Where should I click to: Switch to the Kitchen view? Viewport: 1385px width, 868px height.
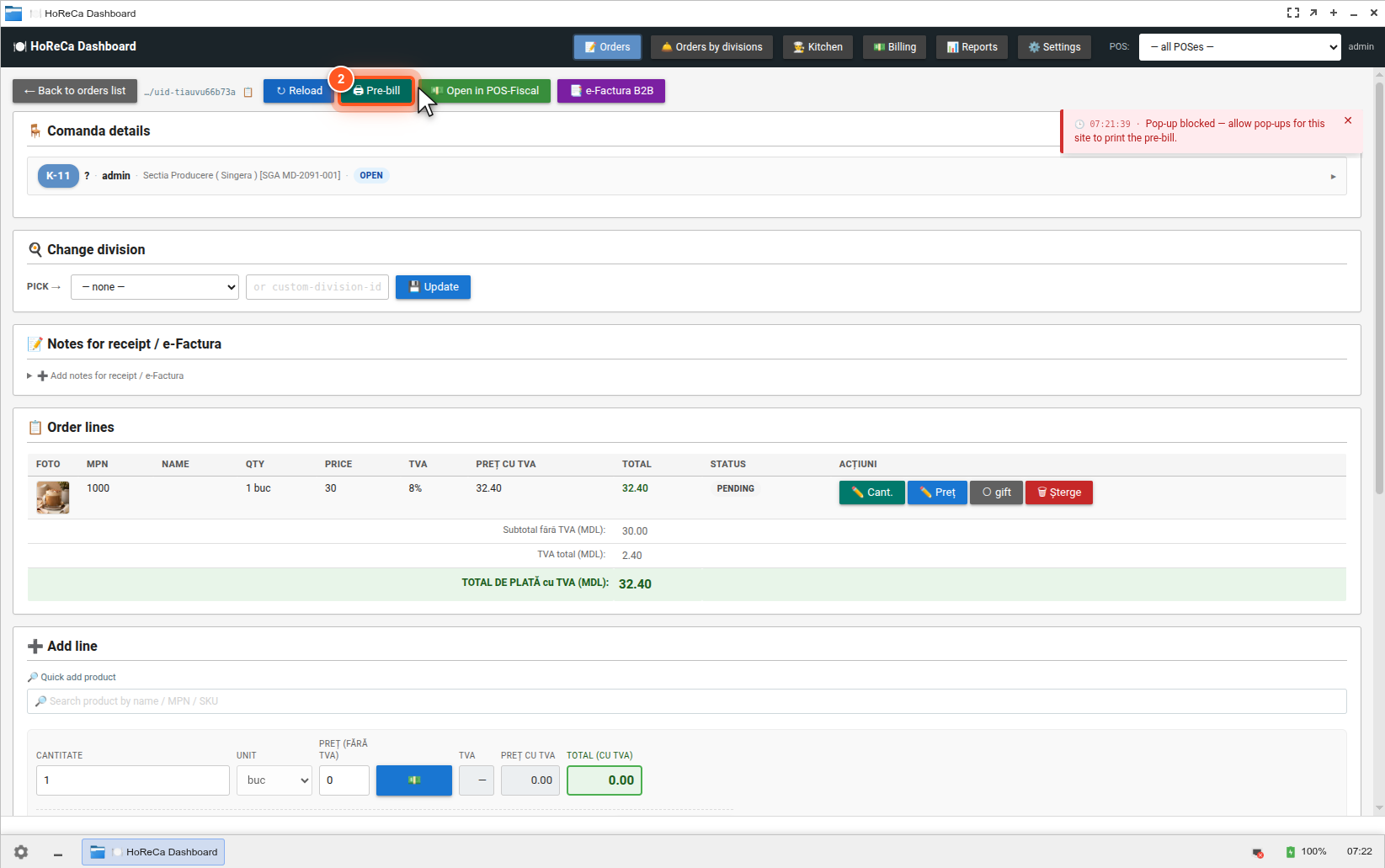(818, 47)
